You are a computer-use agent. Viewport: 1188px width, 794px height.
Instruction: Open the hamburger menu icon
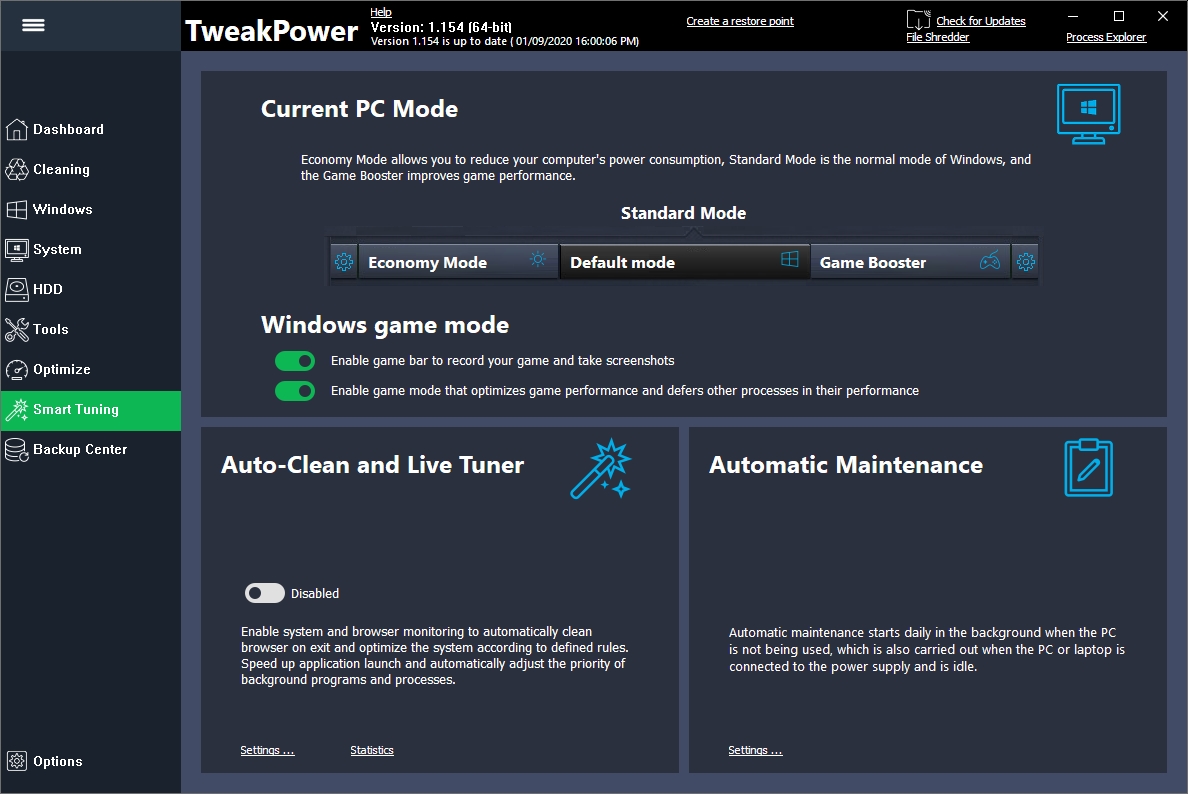click(33, 25)
